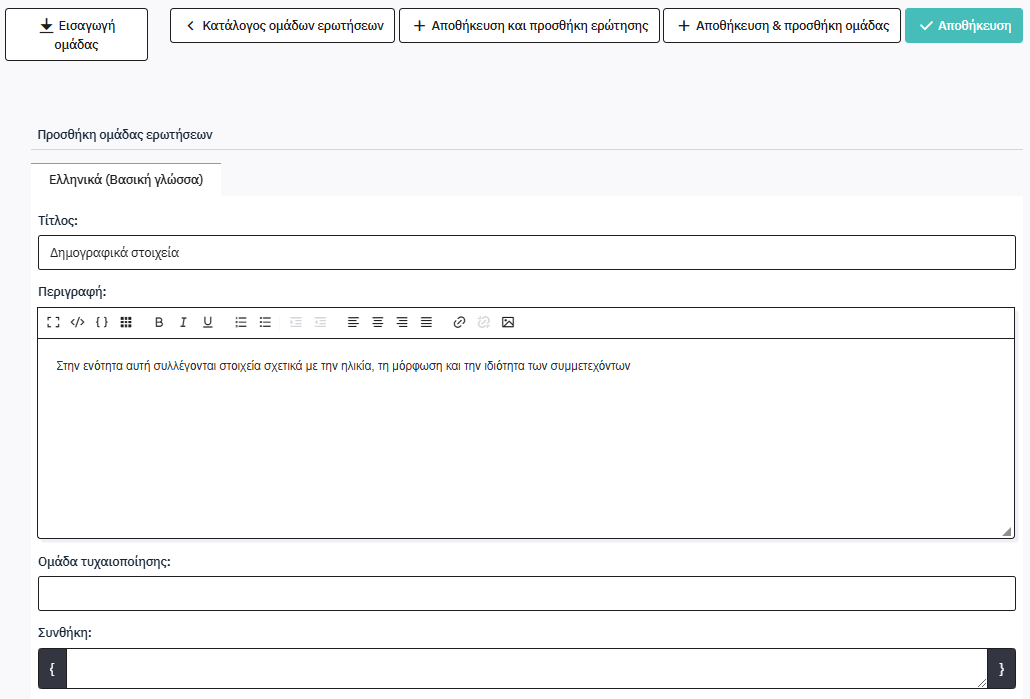
Task: Click the Ομάδα τυχαιοποίησης label
Action: tap(104, 562)
